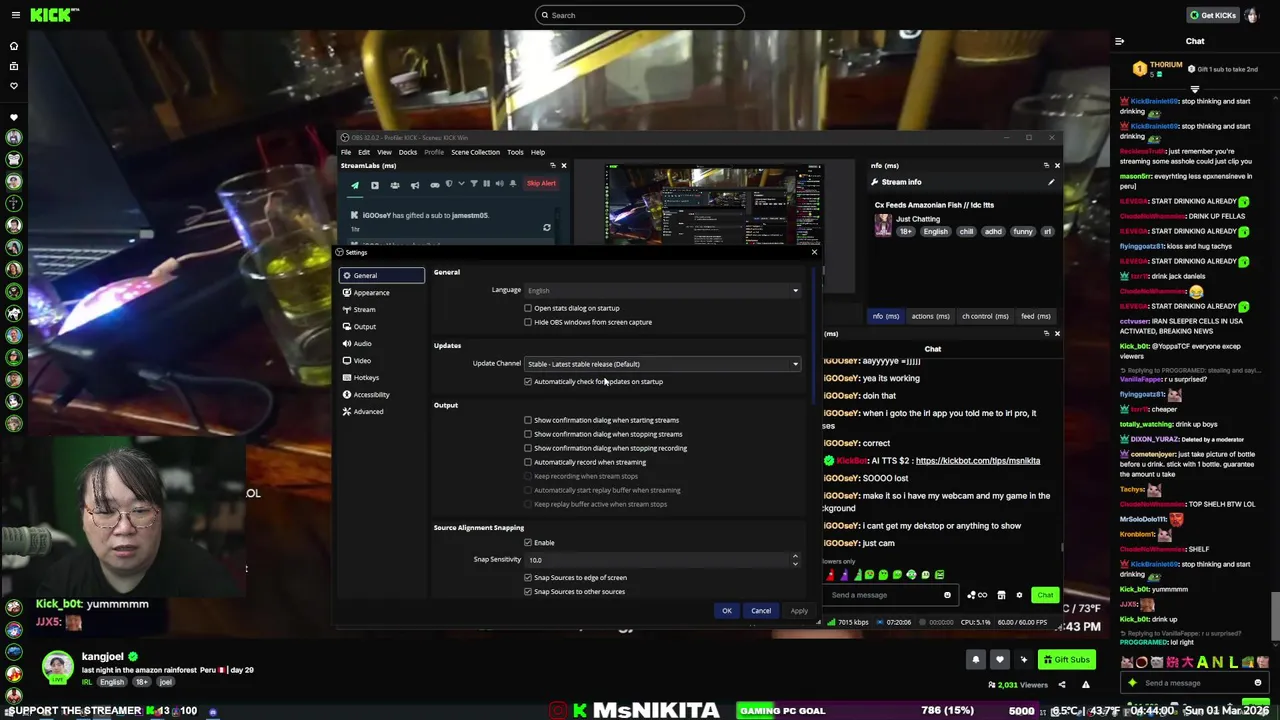Click the Snap Sensitivity value field
Screen dimensions: 1280x720
(x=658, y=560)
